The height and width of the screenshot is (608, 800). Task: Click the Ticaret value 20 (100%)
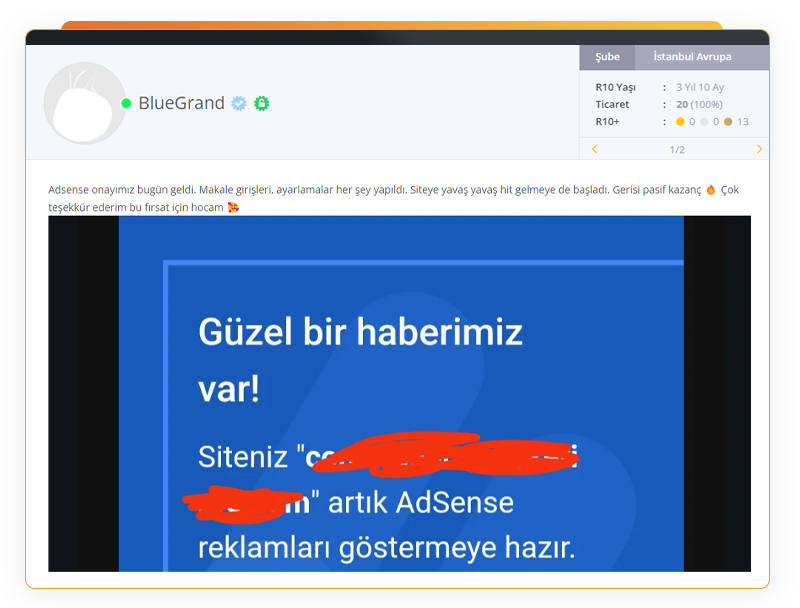coord(699,105)
